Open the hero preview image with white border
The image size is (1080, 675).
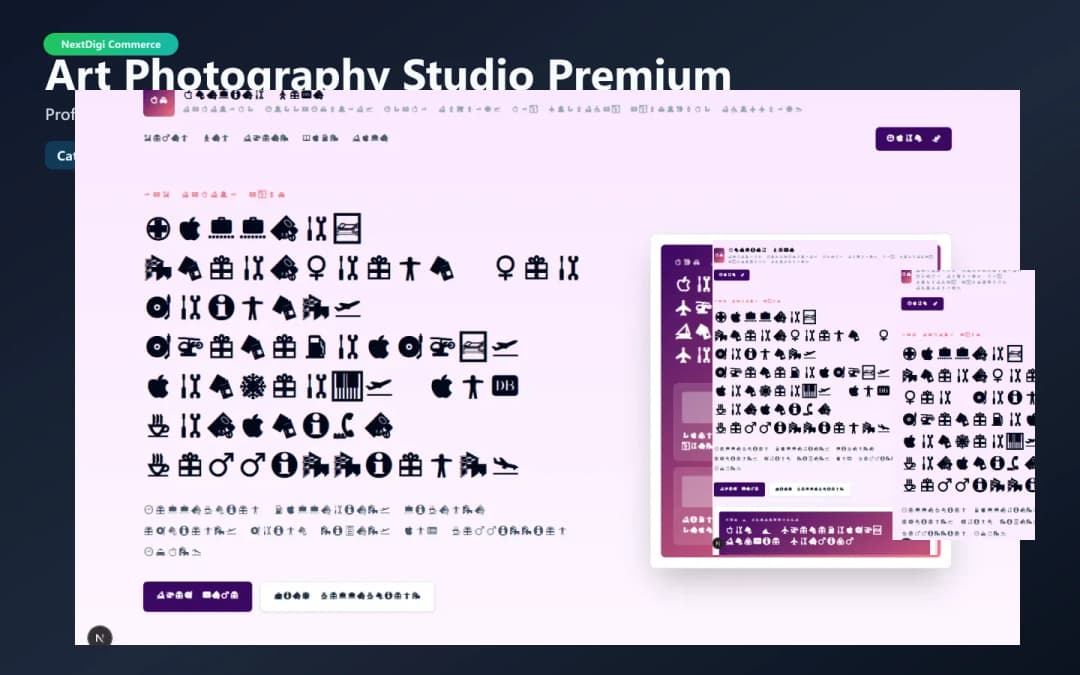(800, 401)
